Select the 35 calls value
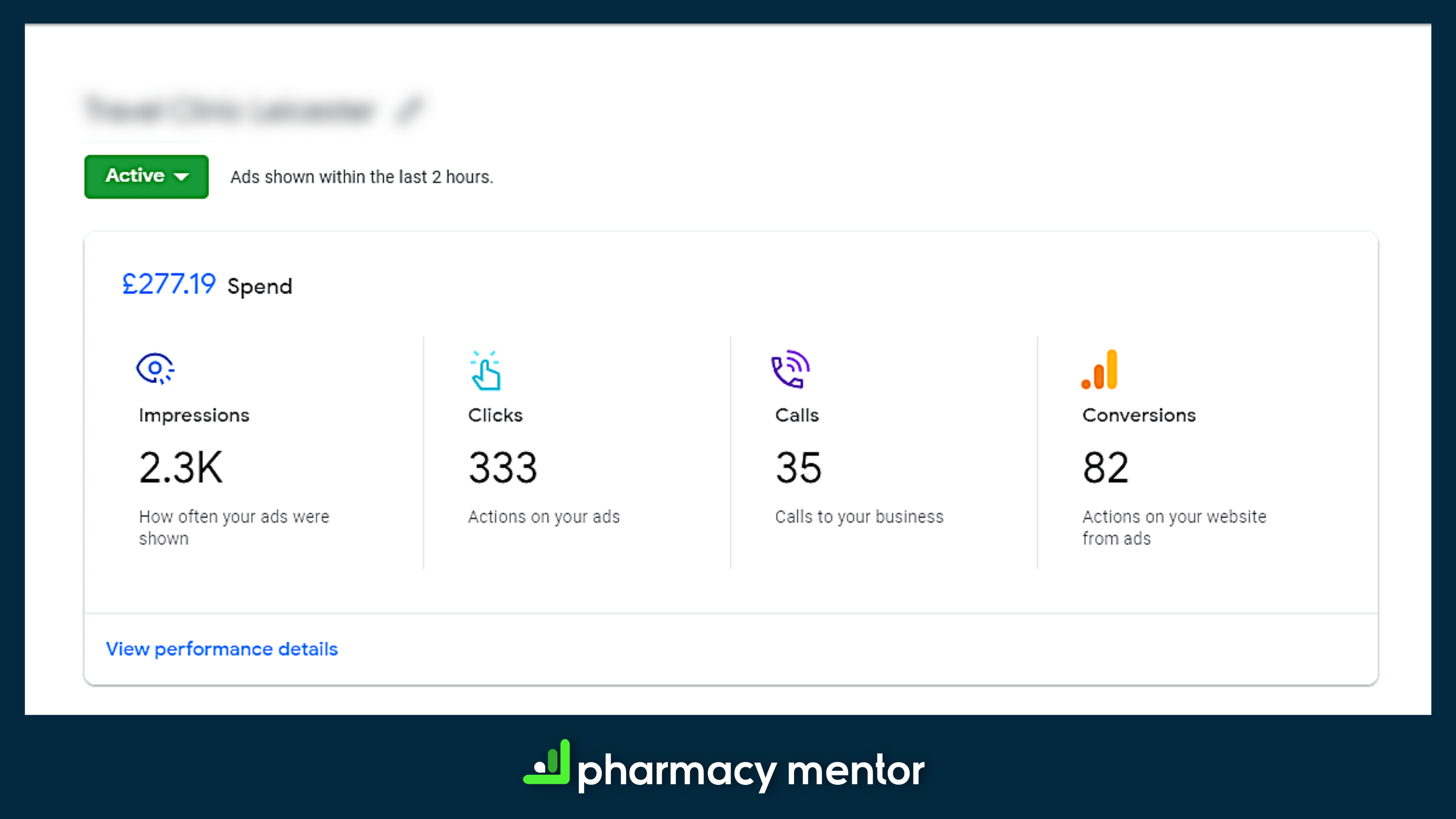 [798, 468]
